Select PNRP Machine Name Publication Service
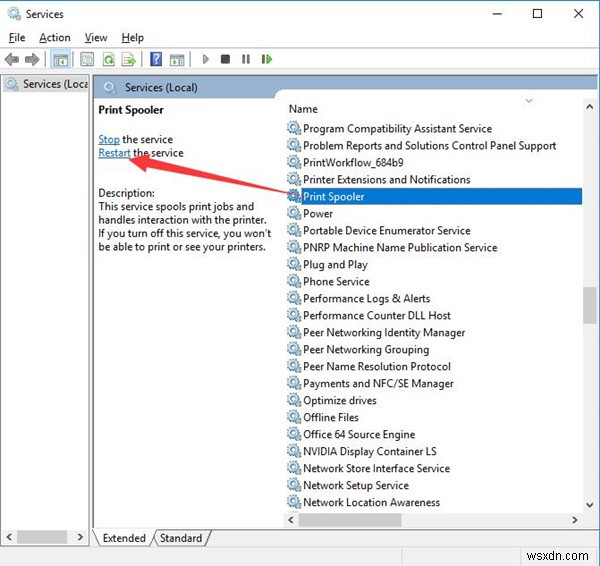Viewport: 600px width, 566px height. (x=400, y=247)
